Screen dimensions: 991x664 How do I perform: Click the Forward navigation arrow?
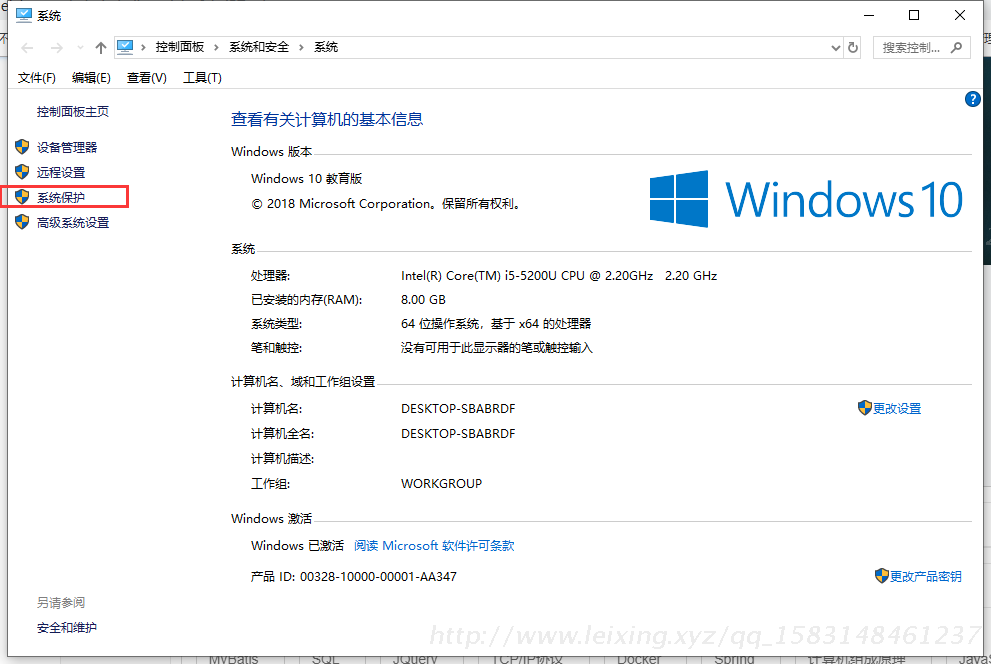click(x=57, y=48)
